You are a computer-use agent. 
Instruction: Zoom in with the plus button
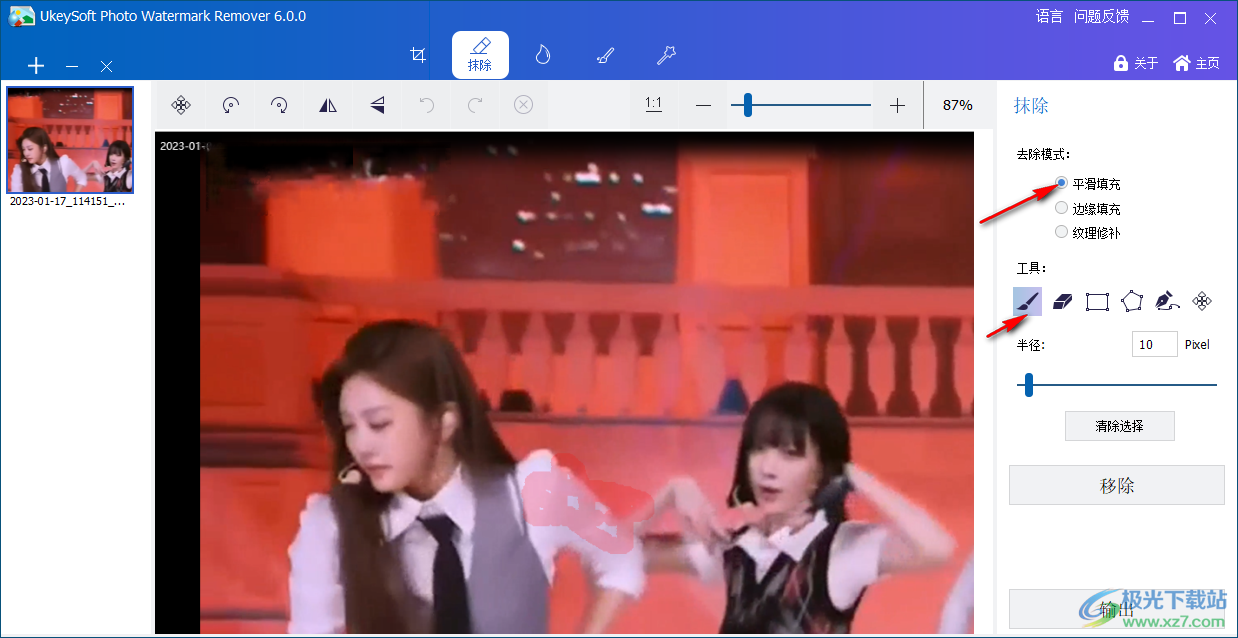pyautogui.click(x=897, y=105)
